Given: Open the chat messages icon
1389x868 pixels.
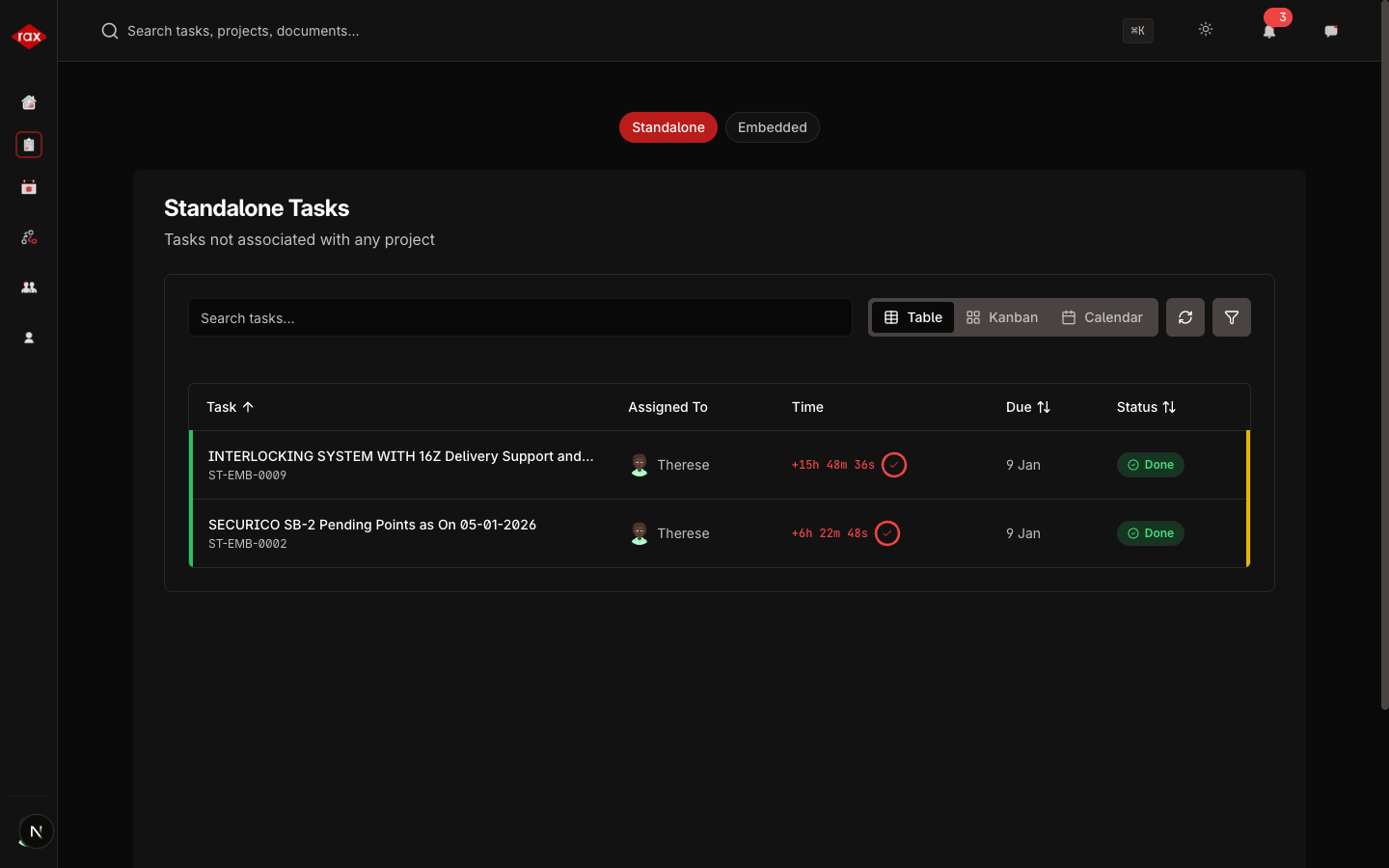Looking at the screenshot, I should coord(1331,31).
